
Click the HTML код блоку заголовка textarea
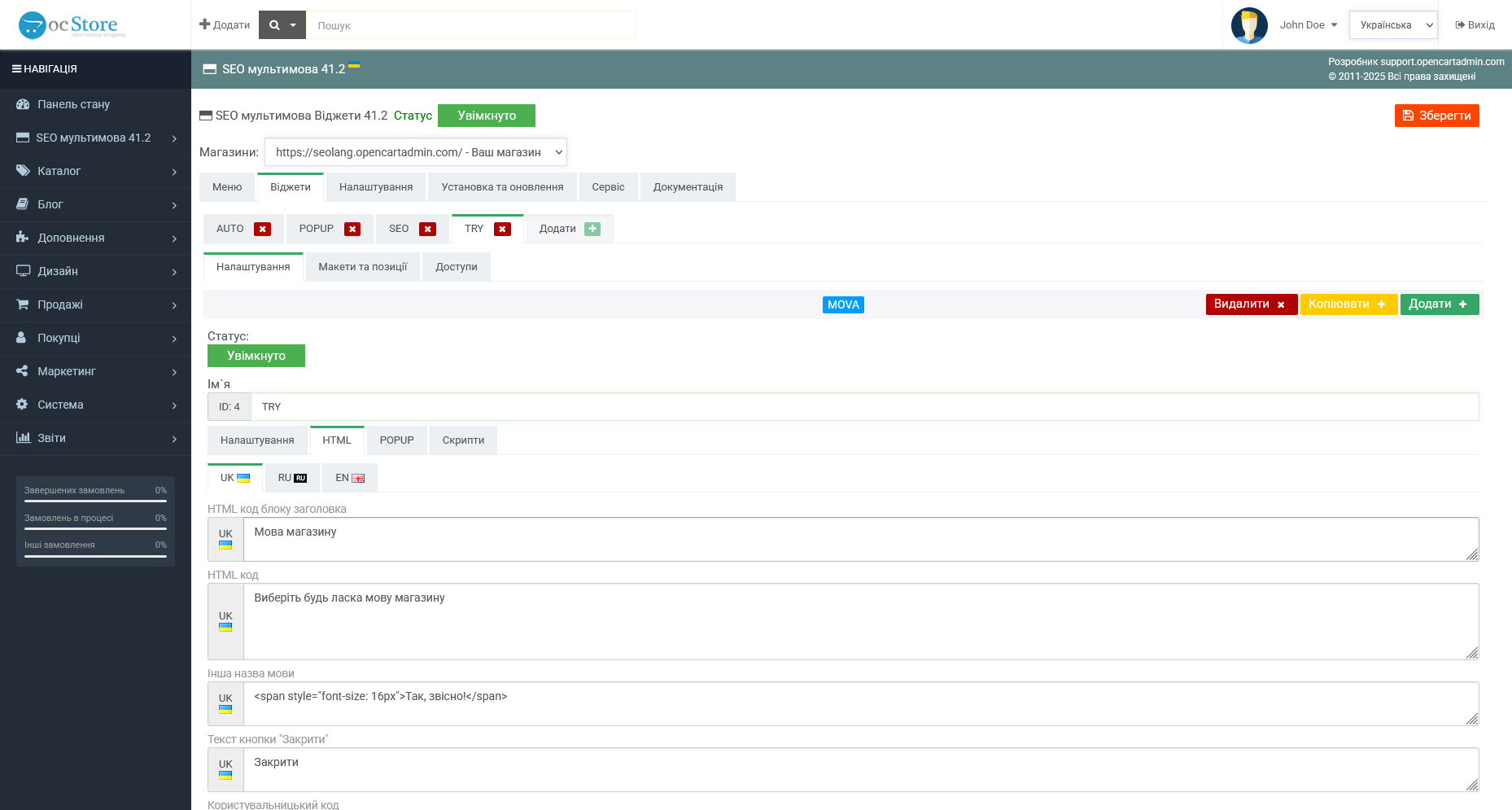coord(861,539)
